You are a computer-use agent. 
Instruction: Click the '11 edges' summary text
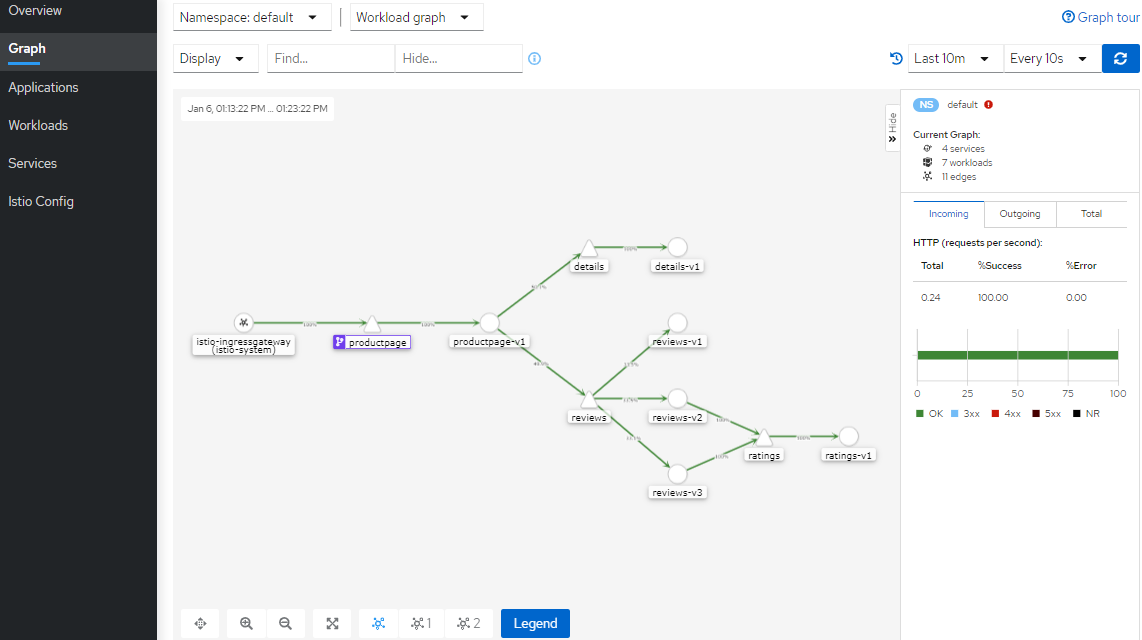(958, 177)
